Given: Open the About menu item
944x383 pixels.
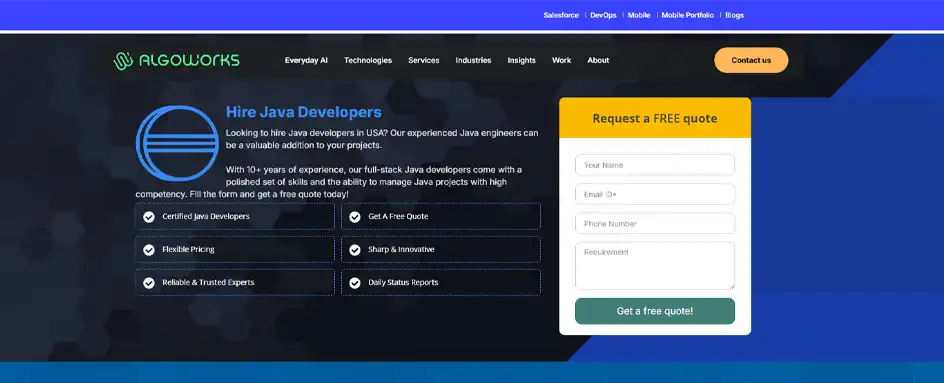Looking at the screenshot, I should click(598, 60).
